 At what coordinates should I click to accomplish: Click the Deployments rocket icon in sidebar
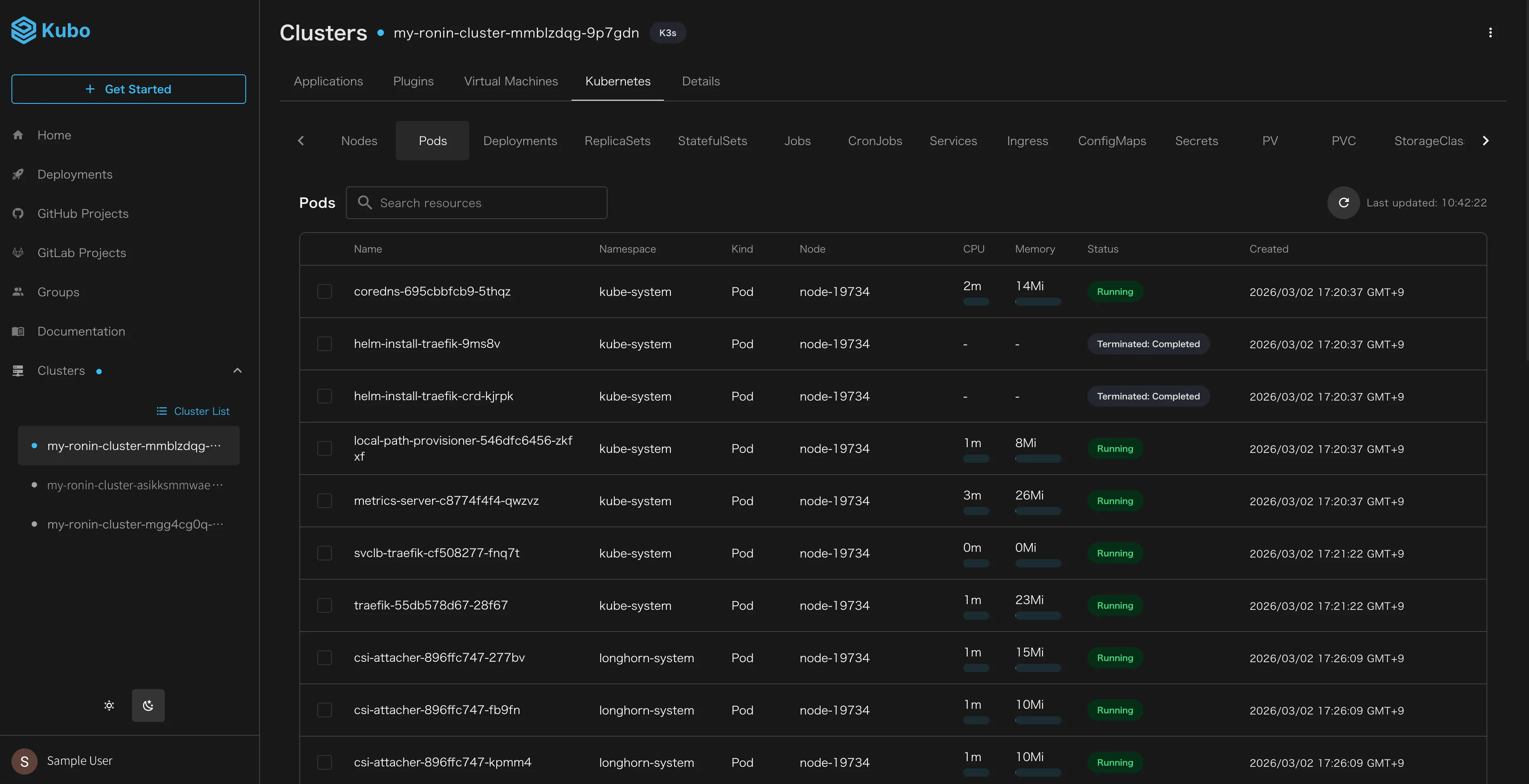click(x=18, y=174)
